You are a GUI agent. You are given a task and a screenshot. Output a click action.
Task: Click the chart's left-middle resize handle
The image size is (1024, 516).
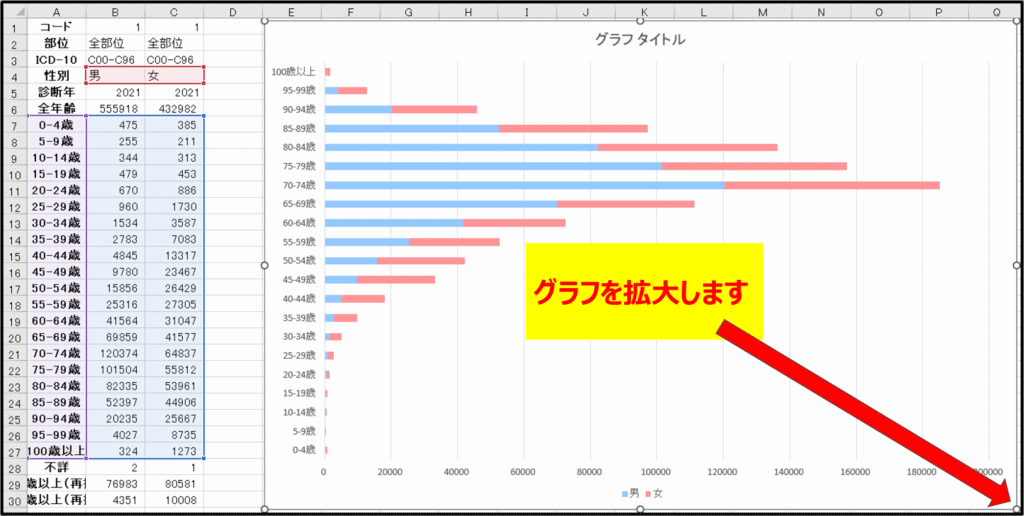tap(265, 265)
